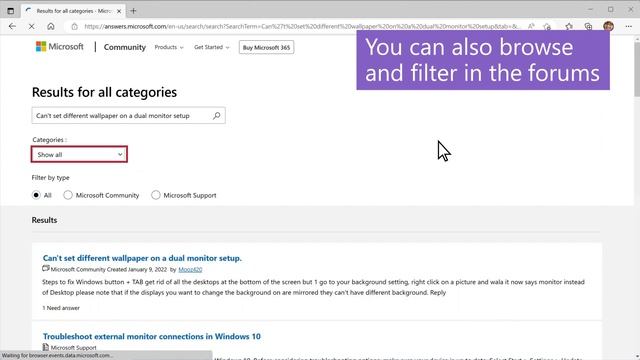Click the 'Results for all categories' heading
Viewport: 640px width, 360px height.
click(104, 92)
